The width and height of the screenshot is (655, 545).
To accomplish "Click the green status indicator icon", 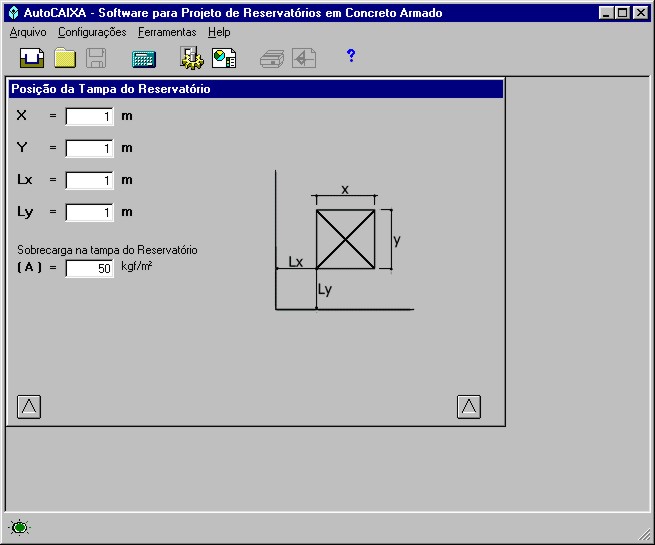I will tap(20, 527).
